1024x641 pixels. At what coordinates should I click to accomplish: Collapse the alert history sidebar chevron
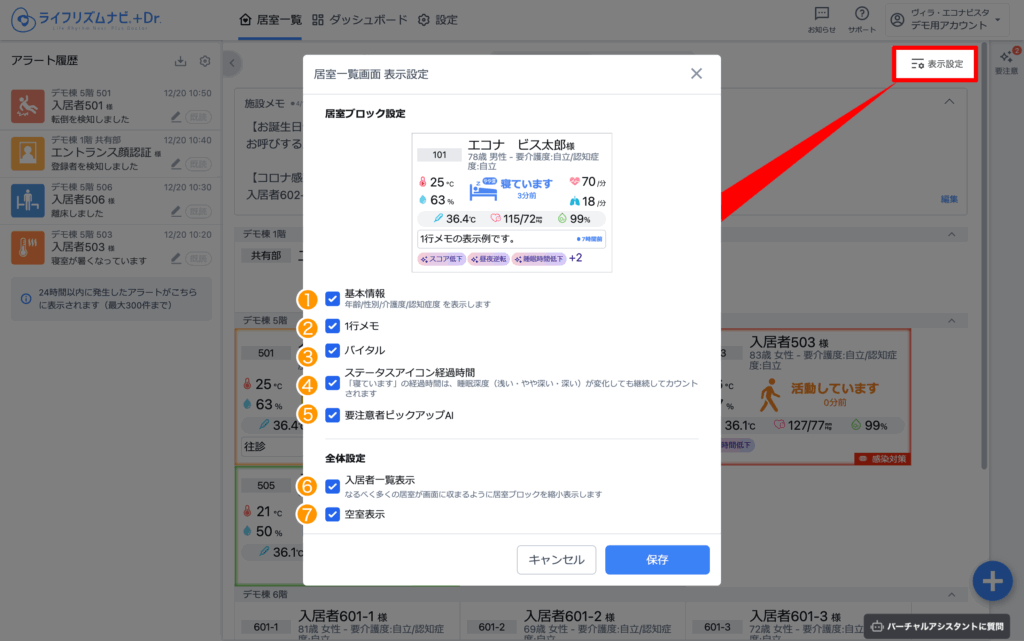[x=232, y=63]
